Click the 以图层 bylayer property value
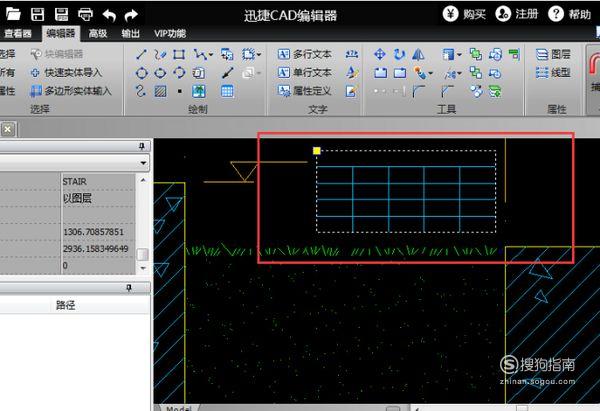 98,198
